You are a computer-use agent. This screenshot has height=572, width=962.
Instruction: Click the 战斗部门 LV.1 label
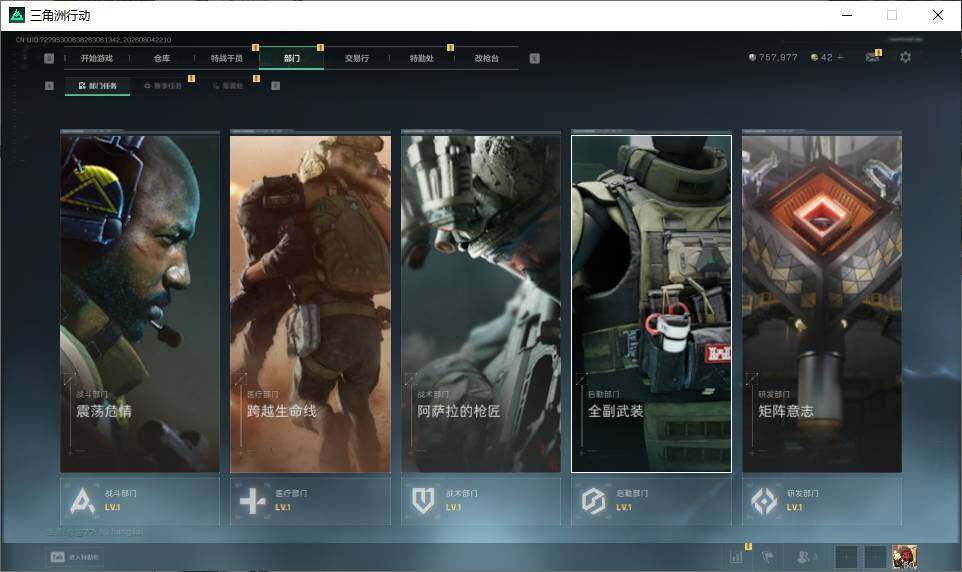[112, 508]
